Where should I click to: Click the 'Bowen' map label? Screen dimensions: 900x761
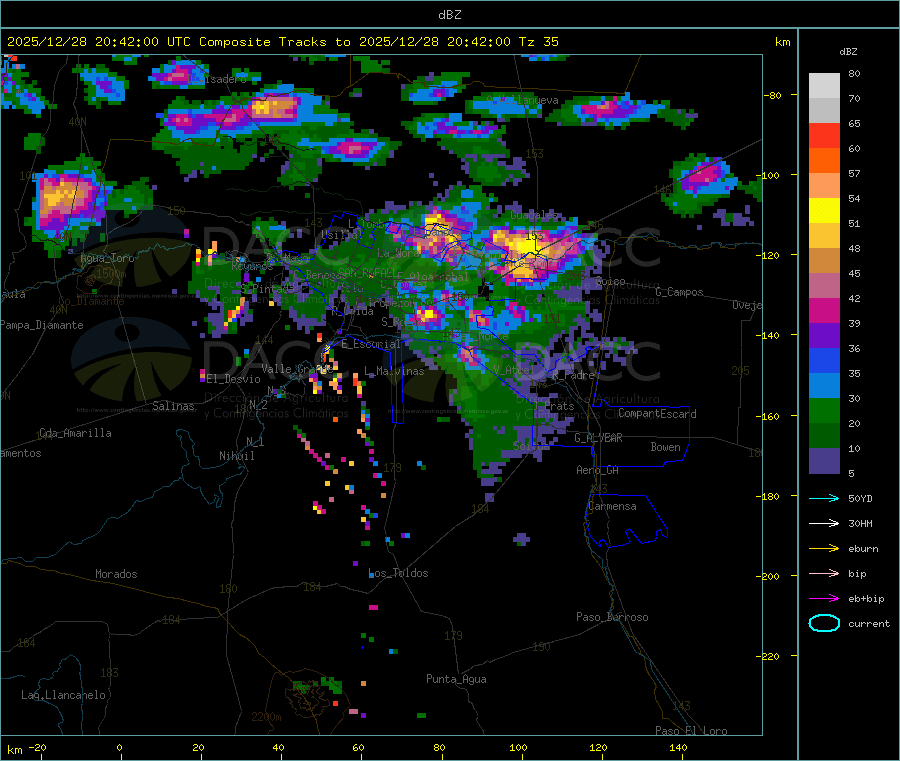(x=665, y=447)
